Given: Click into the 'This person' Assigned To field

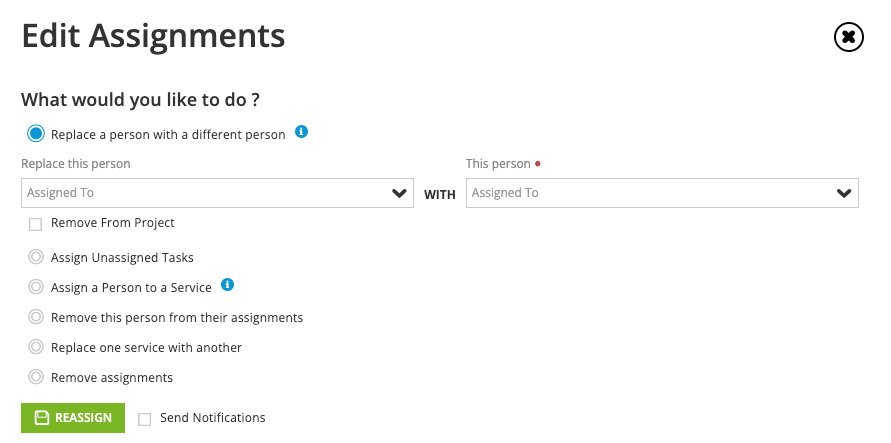Looking at the screenshot, I should [662, 193].
